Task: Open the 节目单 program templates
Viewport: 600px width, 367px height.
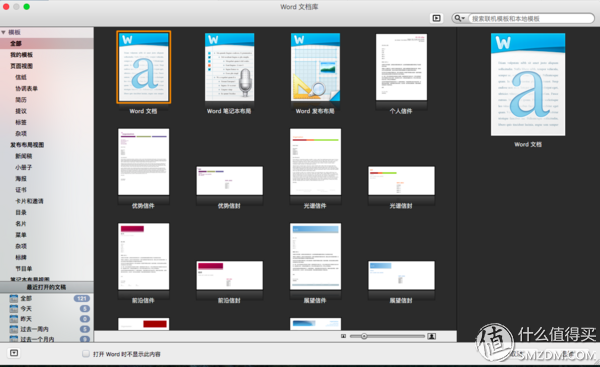Action: [x=24, y=269]
